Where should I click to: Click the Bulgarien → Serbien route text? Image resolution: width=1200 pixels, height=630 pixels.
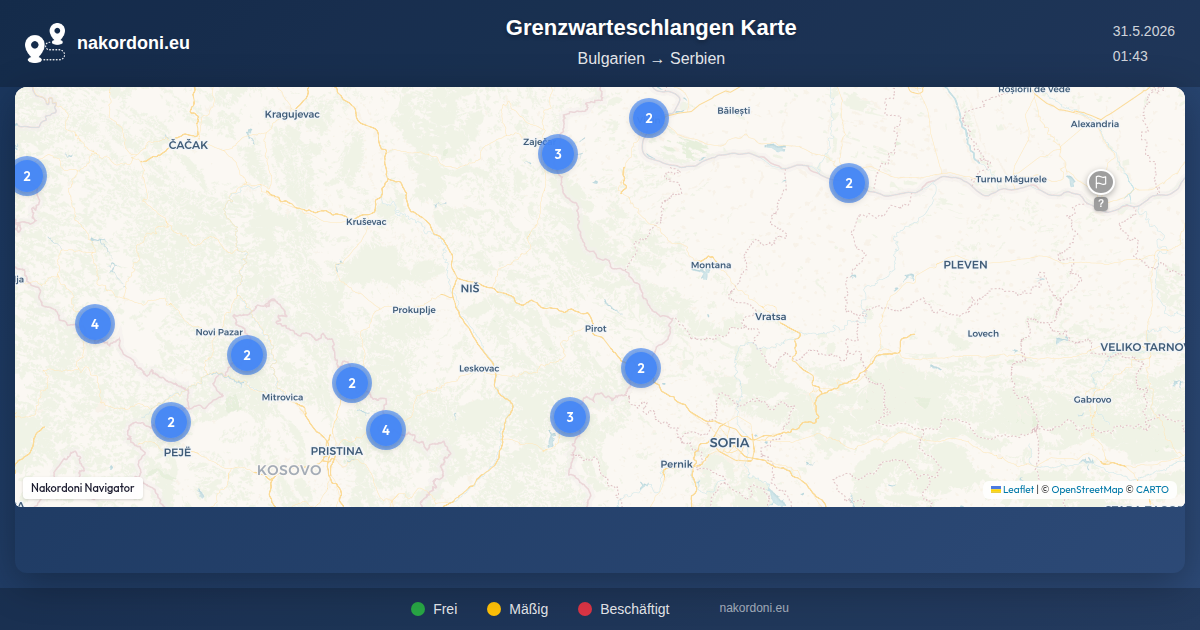(x=651, y=59)
